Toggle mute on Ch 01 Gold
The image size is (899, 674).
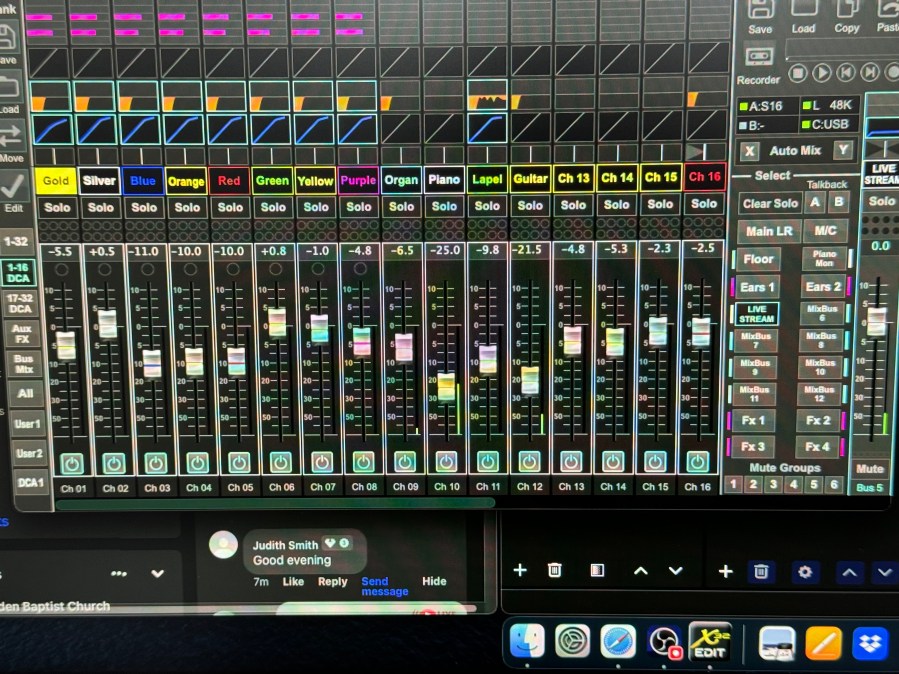pos(70,463)
